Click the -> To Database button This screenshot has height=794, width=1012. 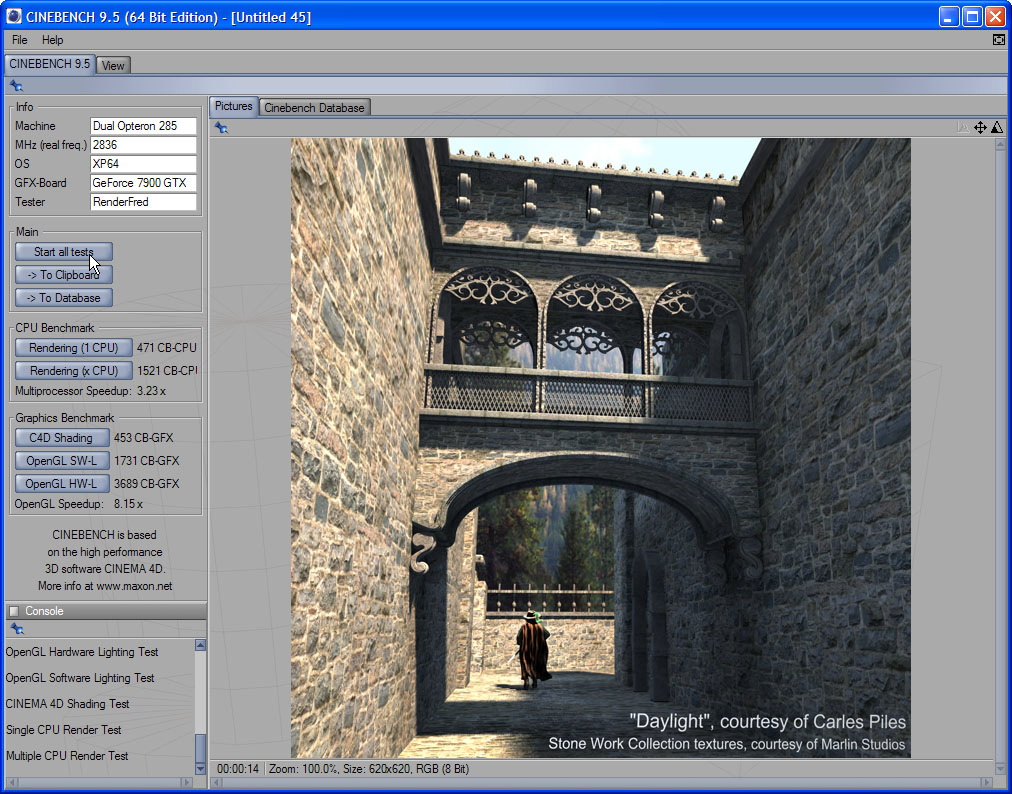tap(64, 298)
